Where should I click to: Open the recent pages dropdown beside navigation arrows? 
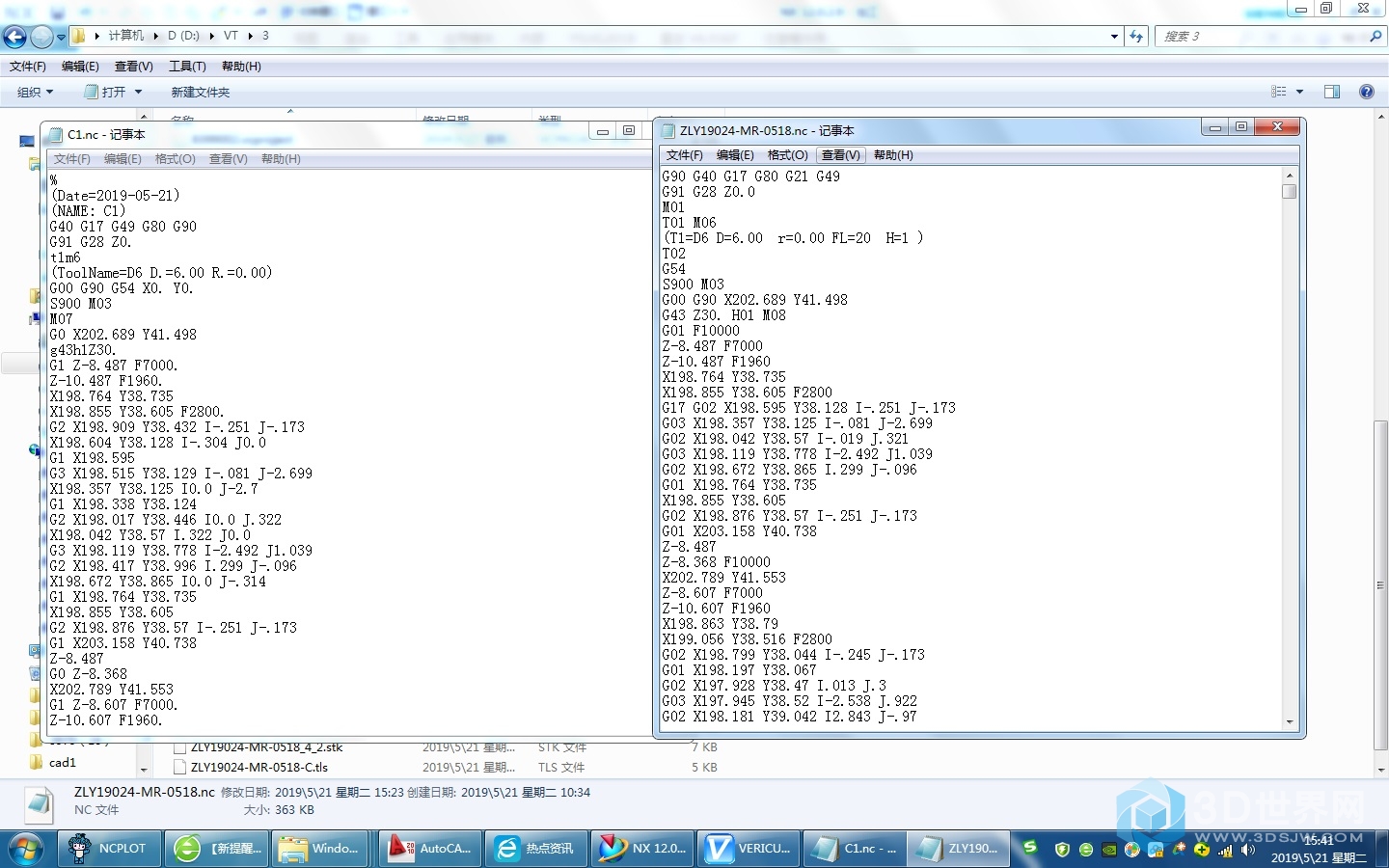[61, 38]
